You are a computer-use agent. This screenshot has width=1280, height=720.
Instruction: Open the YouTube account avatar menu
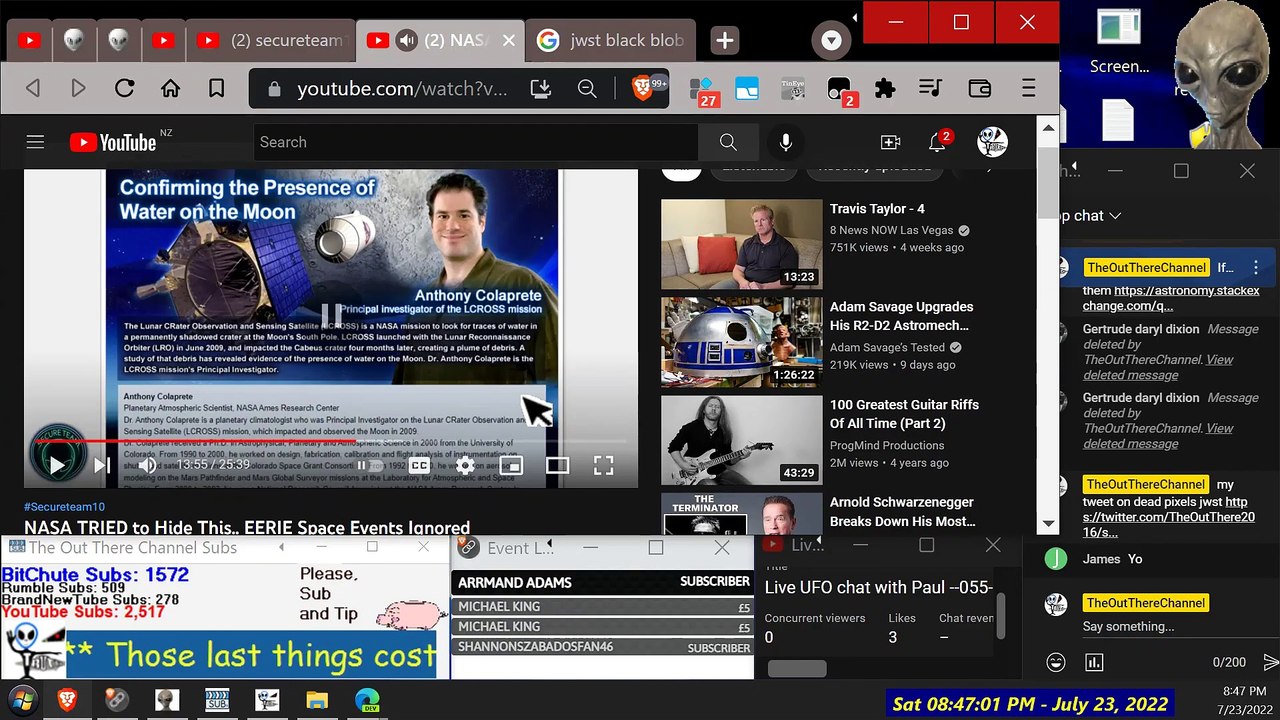click(992, 142)
